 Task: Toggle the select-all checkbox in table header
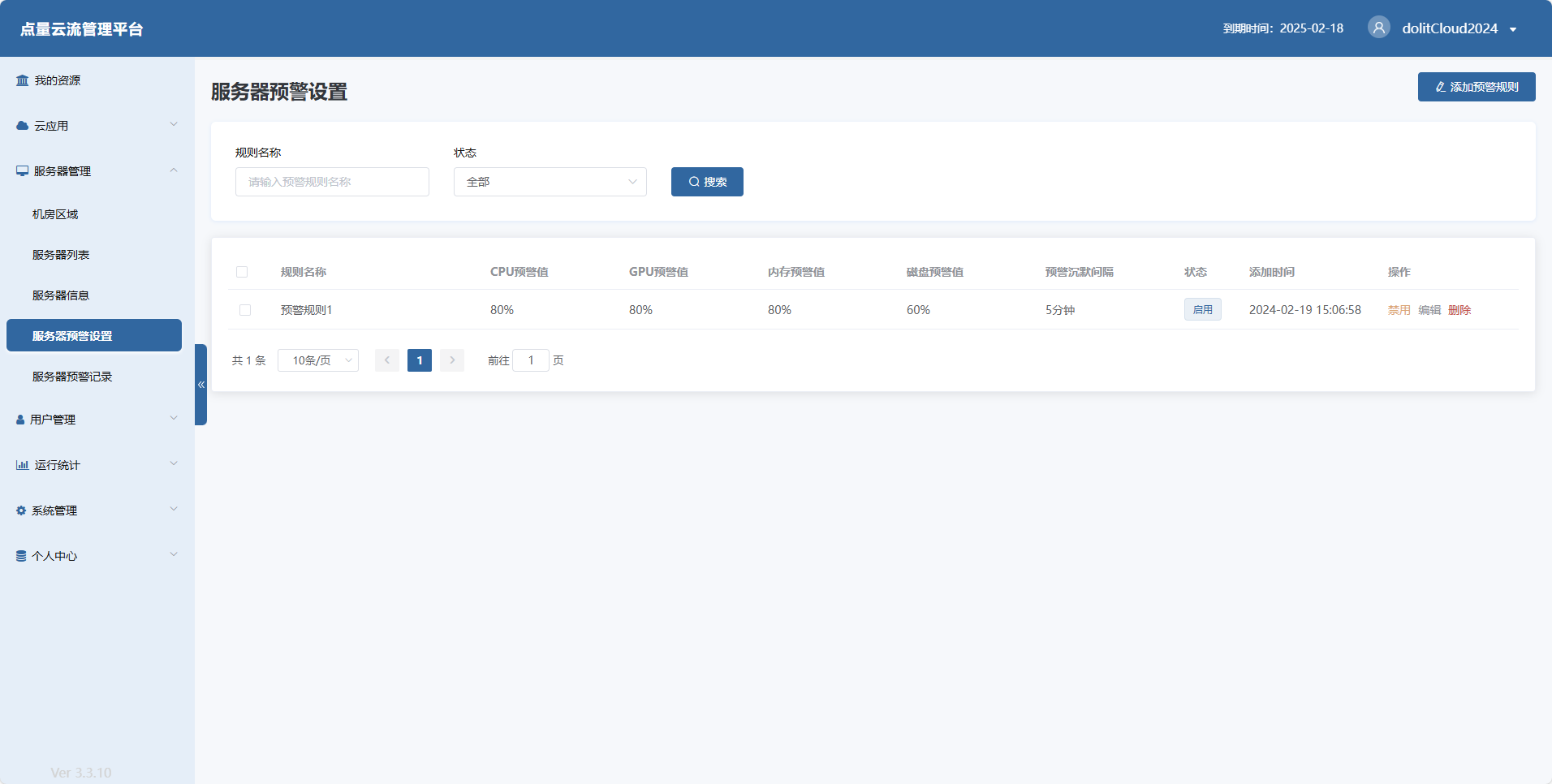[242, 272]
